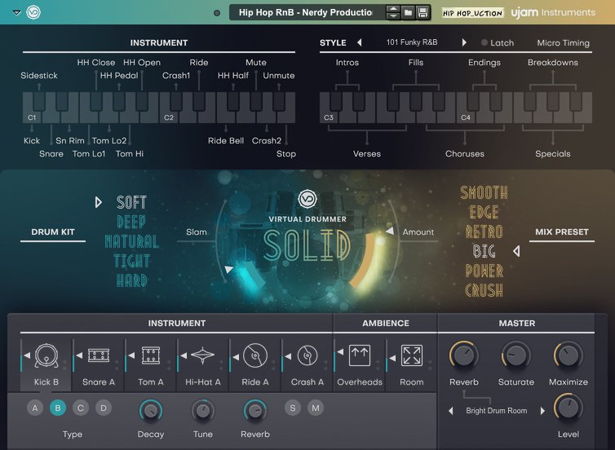Screen dimensions: 615x450
Task: Go to next style after 101 Funky R&B
Action: [x=463, y=43]
